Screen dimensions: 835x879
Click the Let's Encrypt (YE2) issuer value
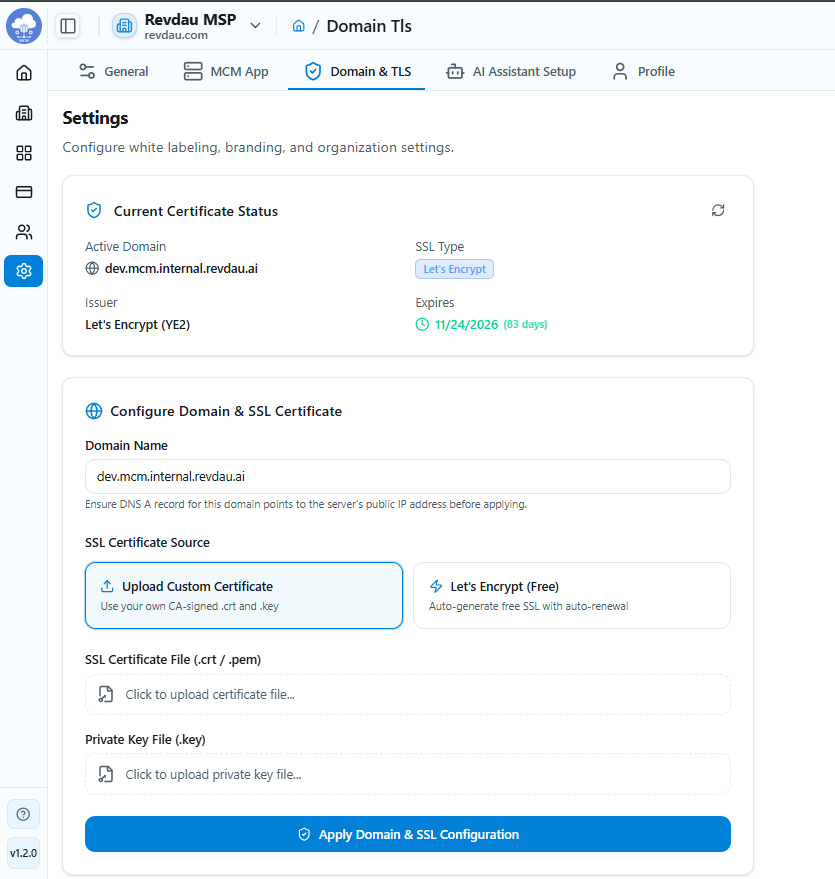coord(137,325)
